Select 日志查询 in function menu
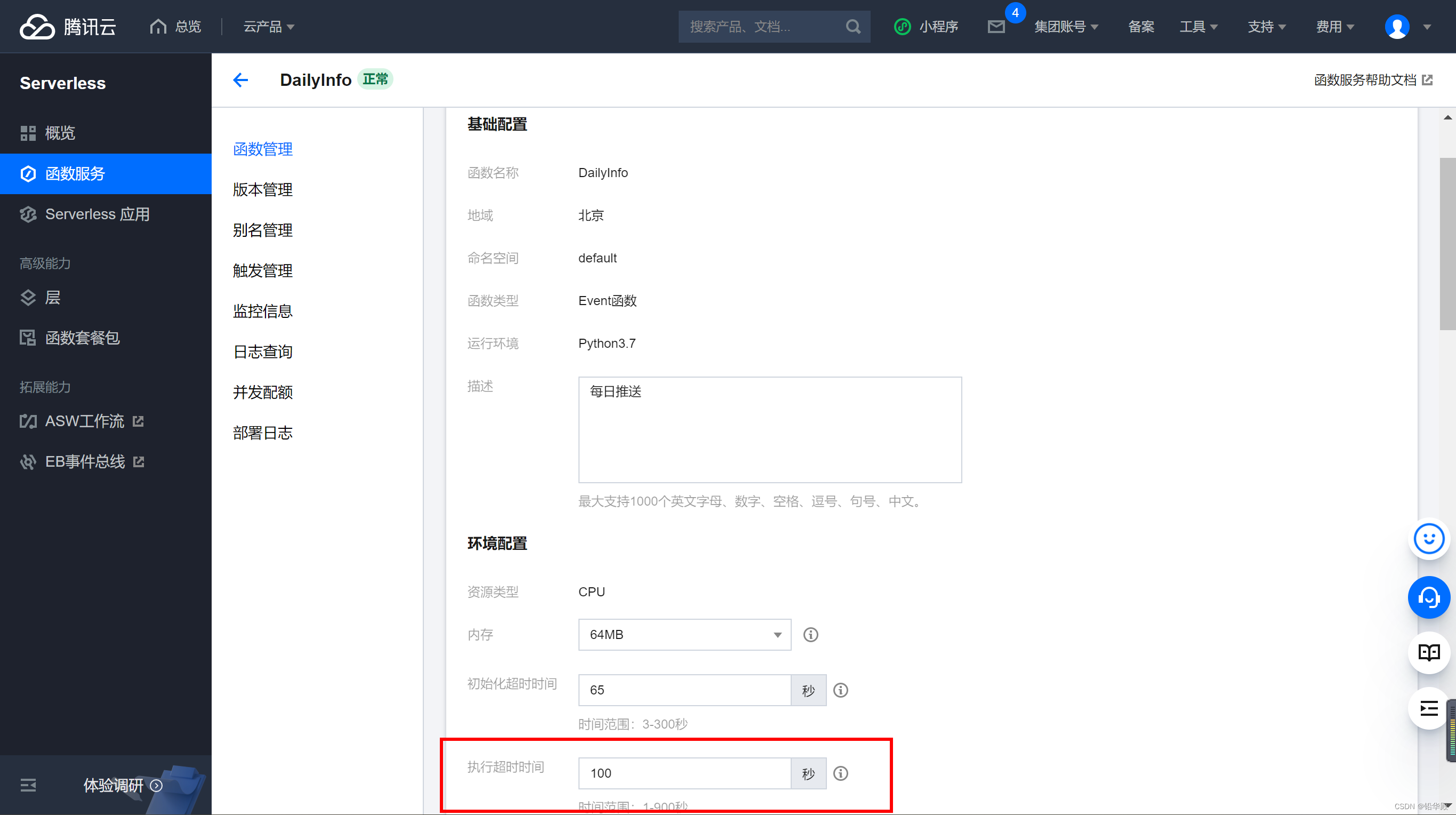The width and height of the screenshot is (1456, 815). 262,352
